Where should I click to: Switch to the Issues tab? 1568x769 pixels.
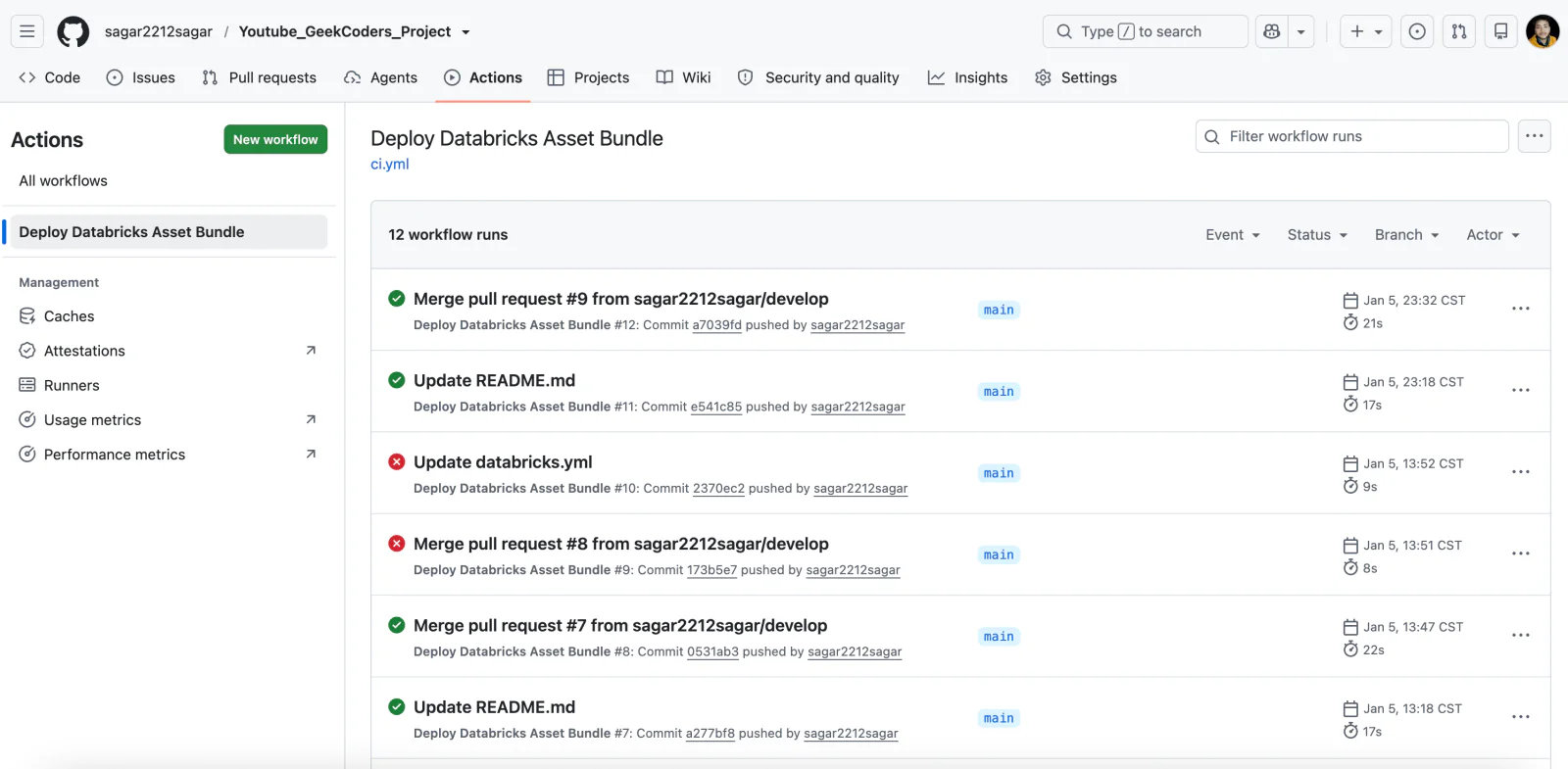[x=141, y=77]
